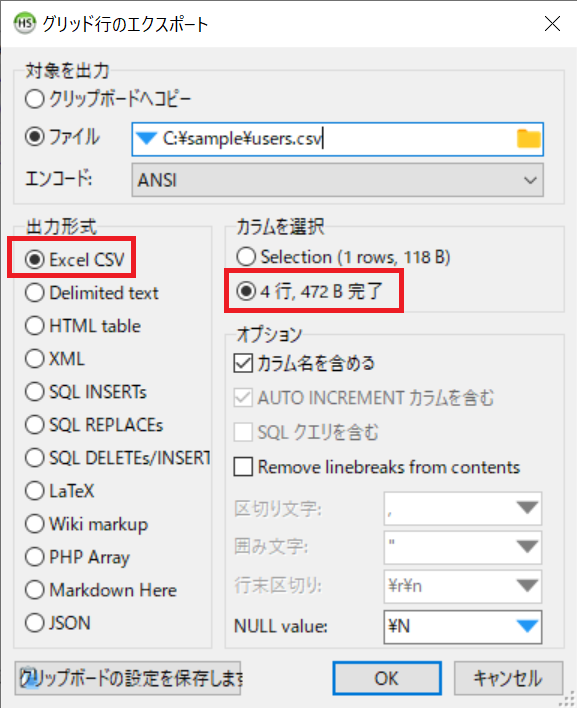Viewport: 577px width, 708px height.
Task: Click the キャンセル button
Action: 508,678
